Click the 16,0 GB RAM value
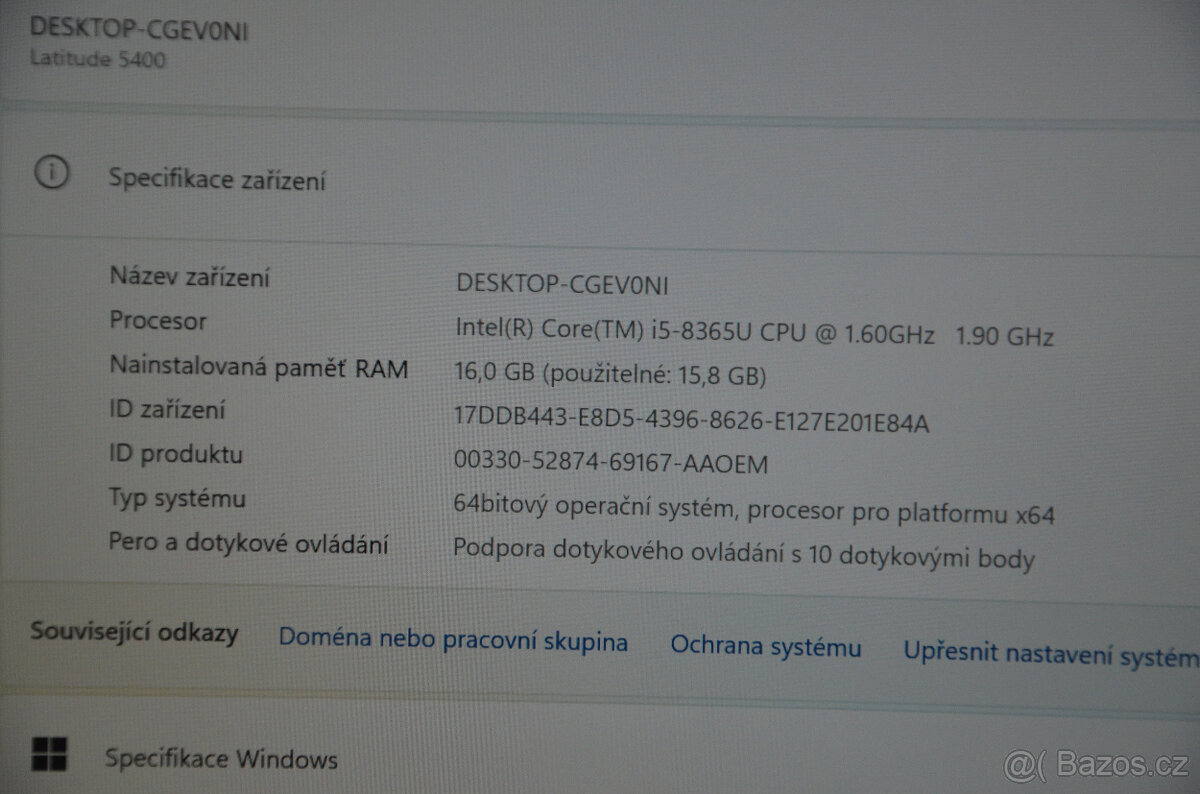Screen dimensions: 1200x794 point(610,376)
